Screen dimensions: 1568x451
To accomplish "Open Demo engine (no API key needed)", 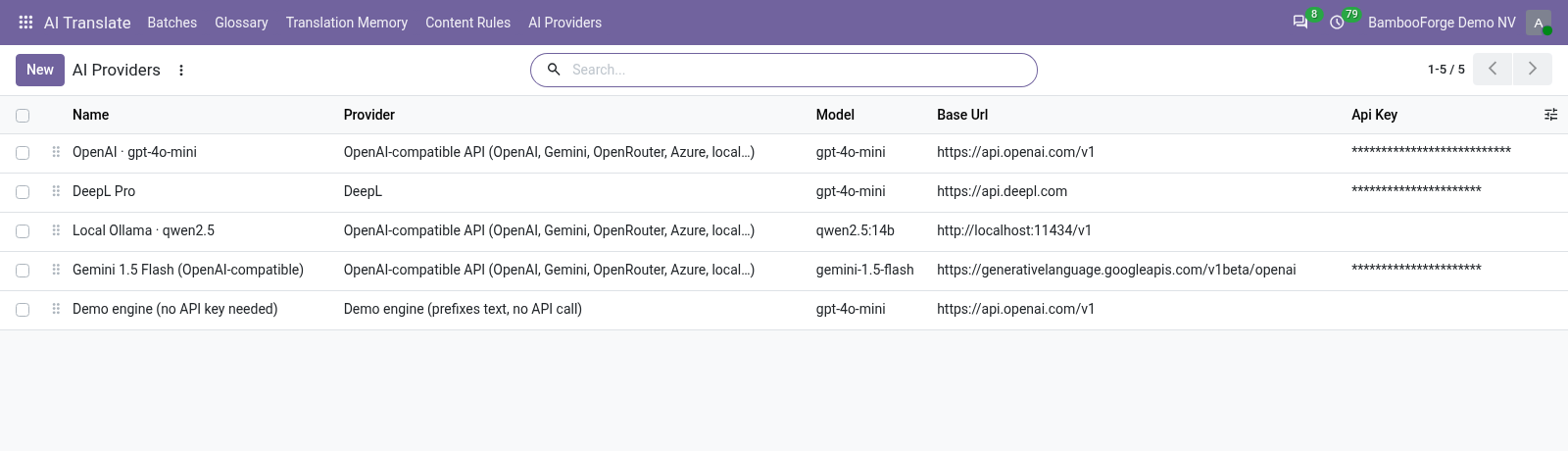I will point(175,309).
